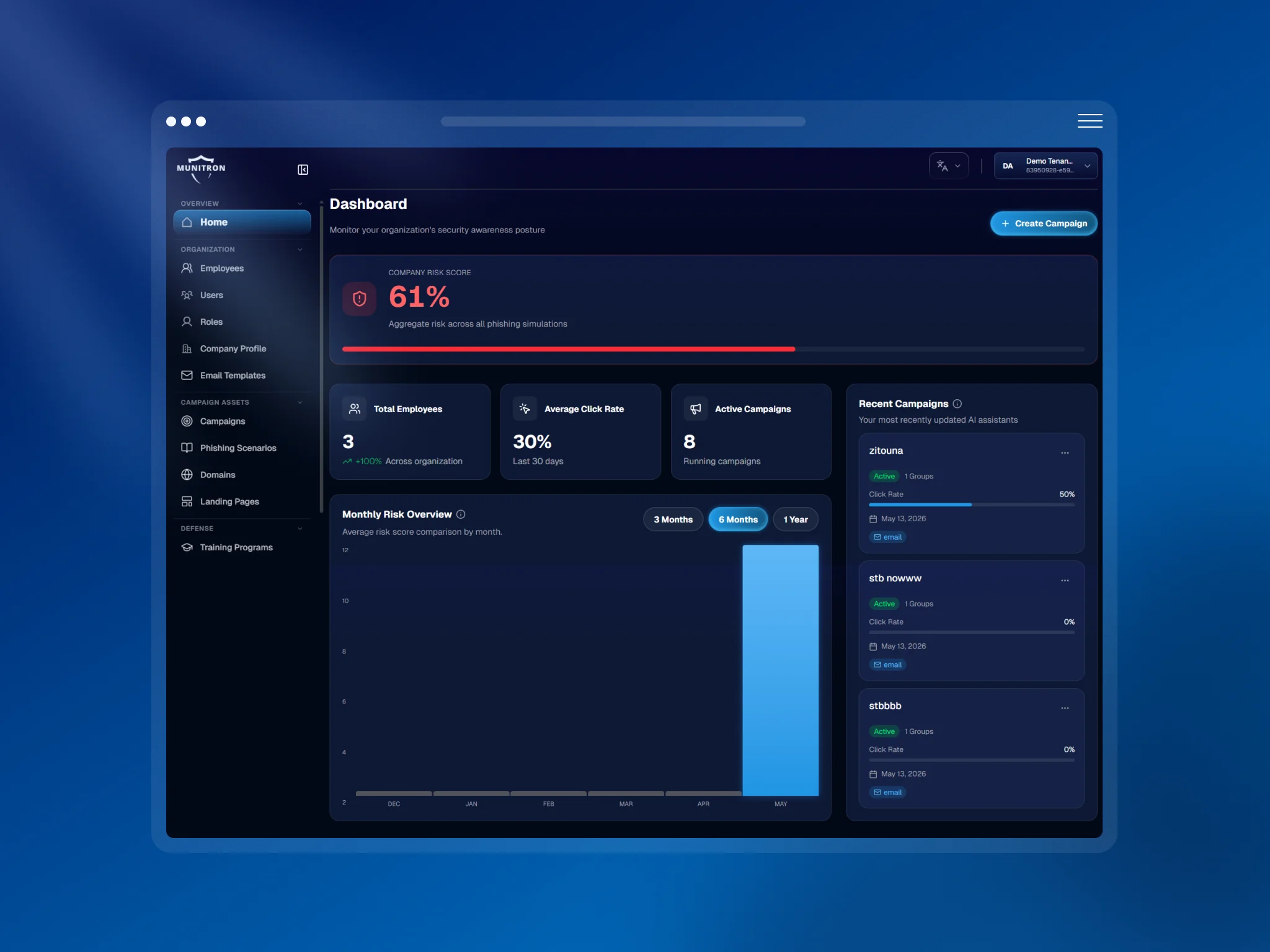Click the Average Click Rate cursor icon
The image size is (1270, 952).
point(525,409)
